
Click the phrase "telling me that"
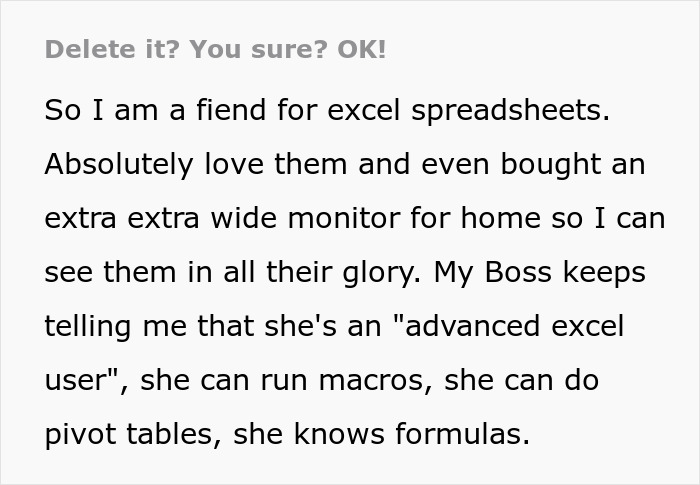pos(143,326)
